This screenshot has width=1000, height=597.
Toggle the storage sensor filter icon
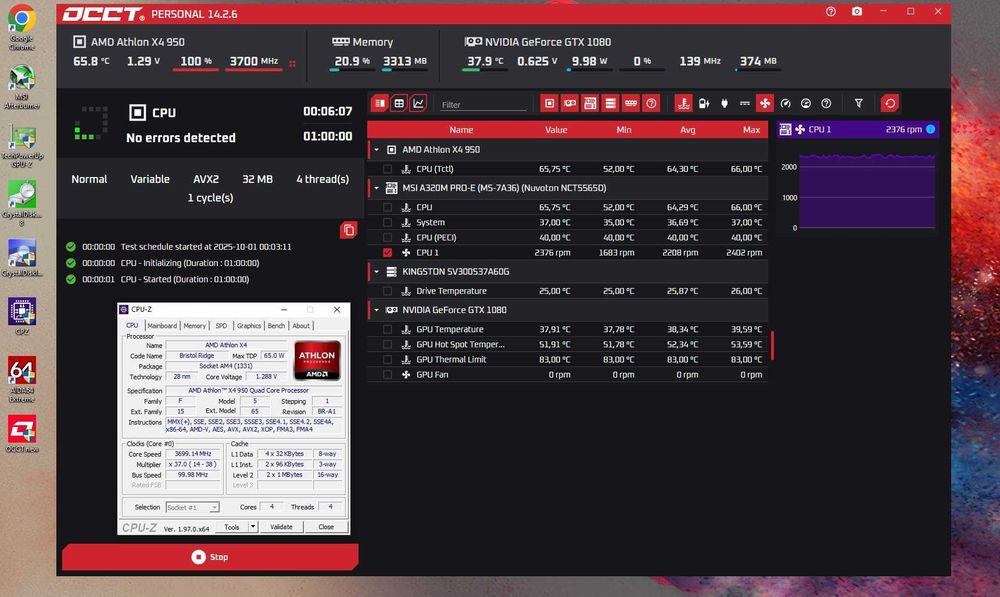[610, 103]
